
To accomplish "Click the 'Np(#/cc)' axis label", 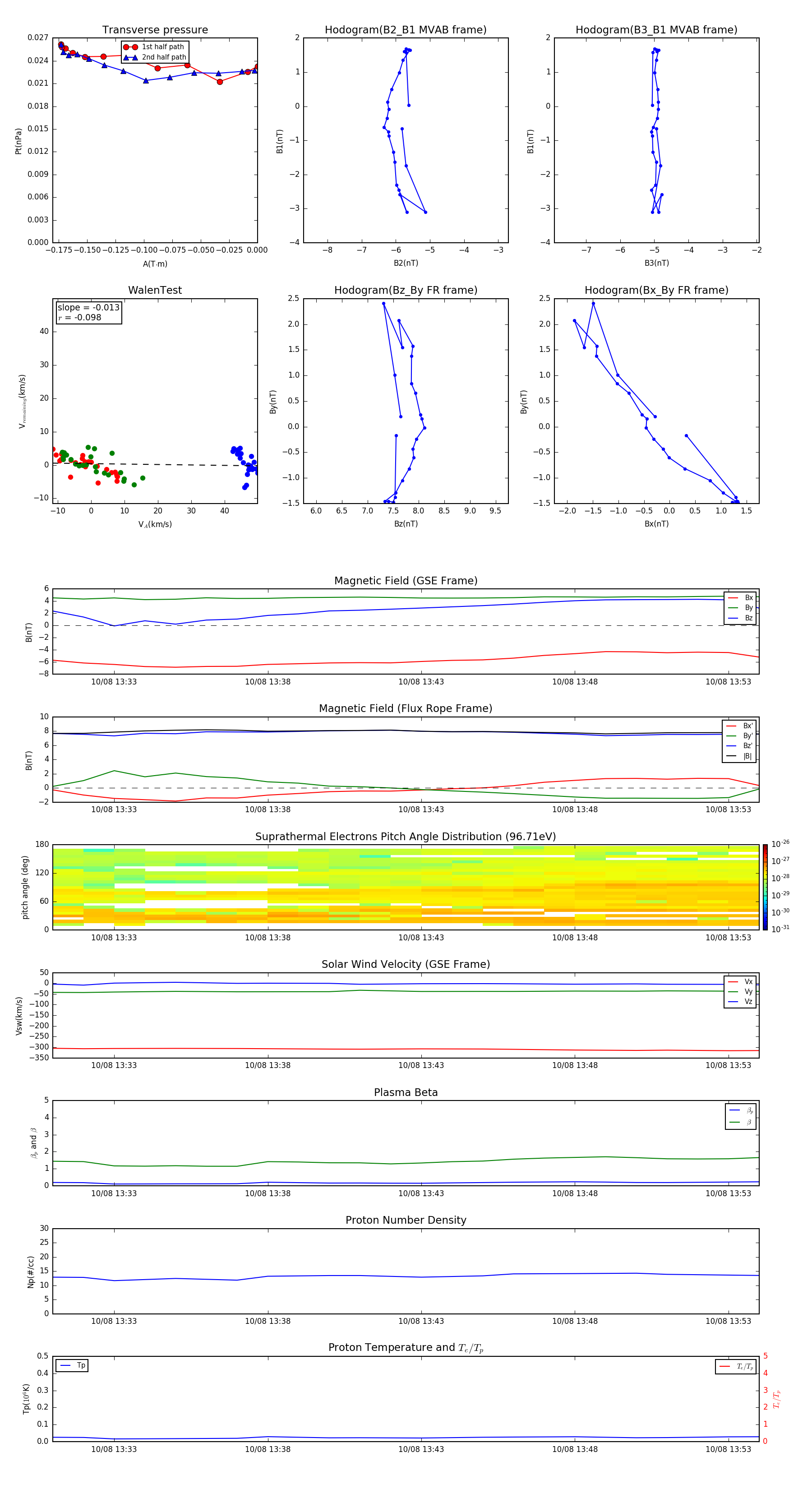I will pyautogui.click(x=31, y=1272).
